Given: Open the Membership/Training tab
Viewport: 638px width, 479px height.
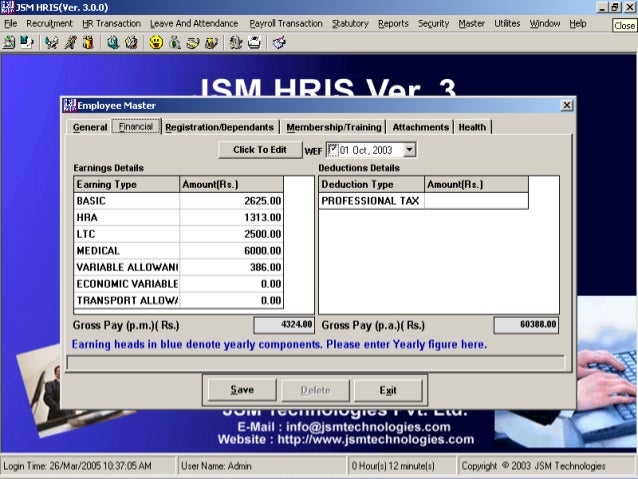Looking at the screenshot, I should click(334, 127).
